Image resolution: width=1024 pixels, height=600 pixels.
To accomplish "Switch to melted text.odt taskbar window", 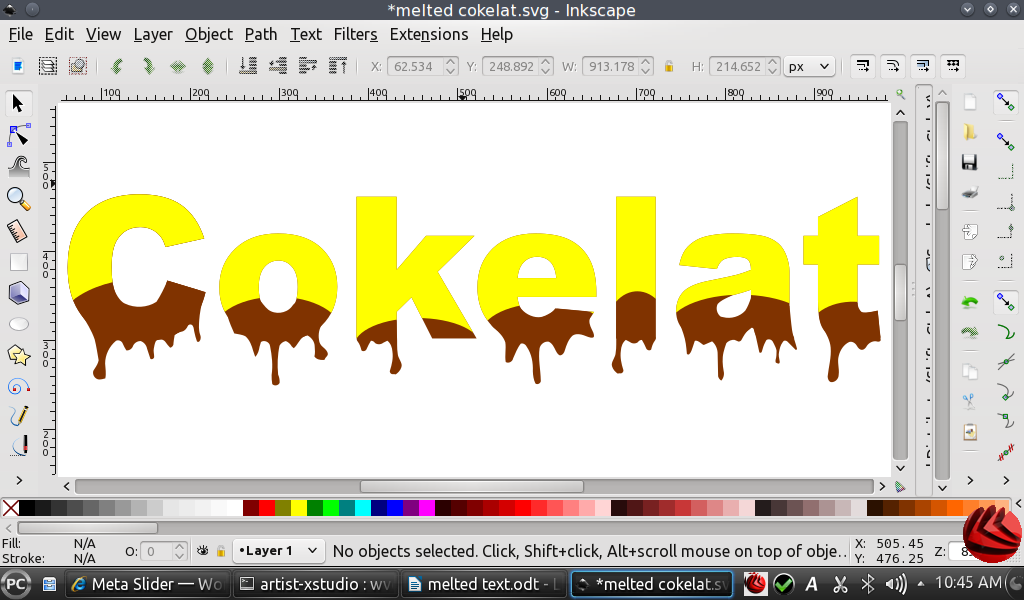I will (x=483, y=584).
